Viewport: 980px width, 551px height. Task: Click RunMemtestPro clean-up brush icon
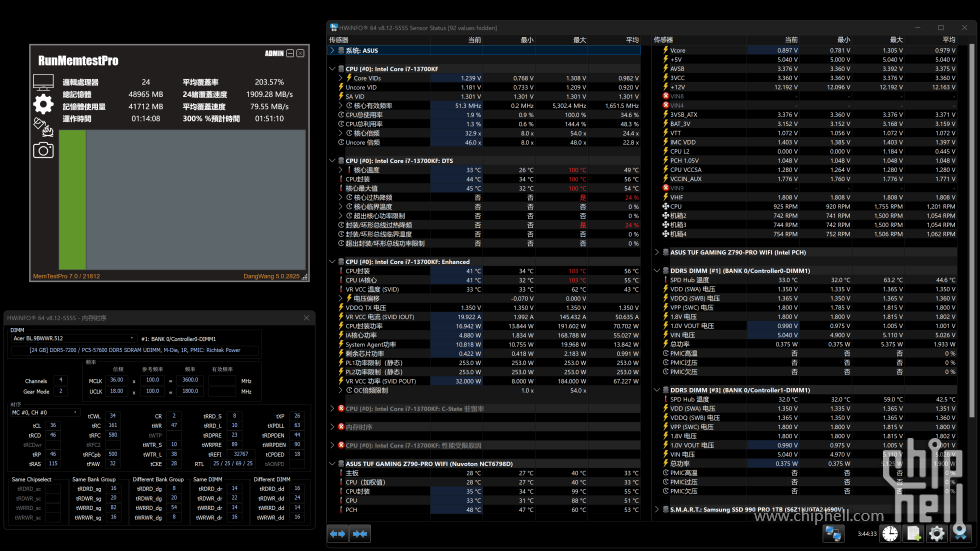43,127
